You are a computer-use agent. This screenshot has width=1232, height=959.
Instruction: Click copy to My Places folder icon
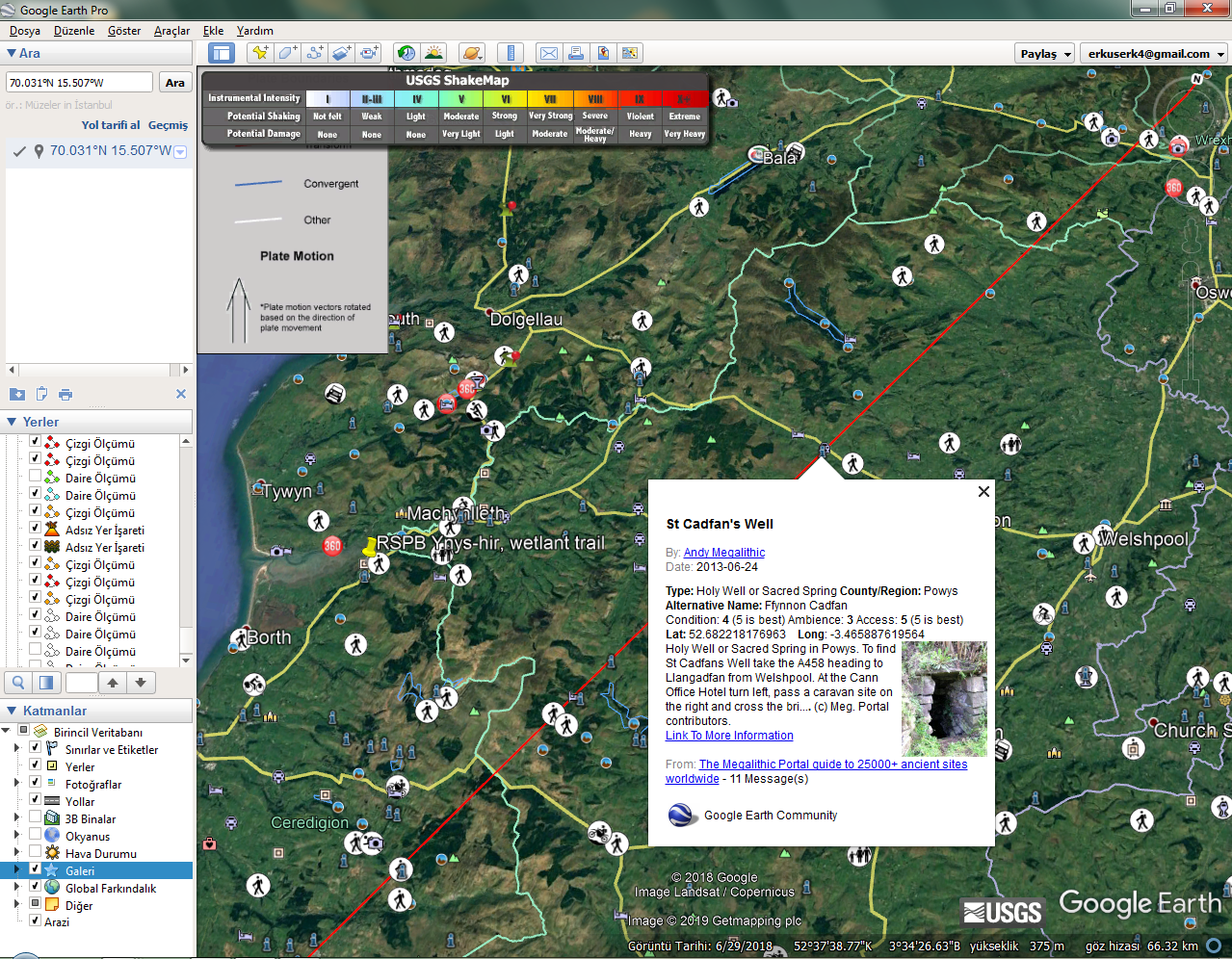pyautogui.click(x=17, y=394)
